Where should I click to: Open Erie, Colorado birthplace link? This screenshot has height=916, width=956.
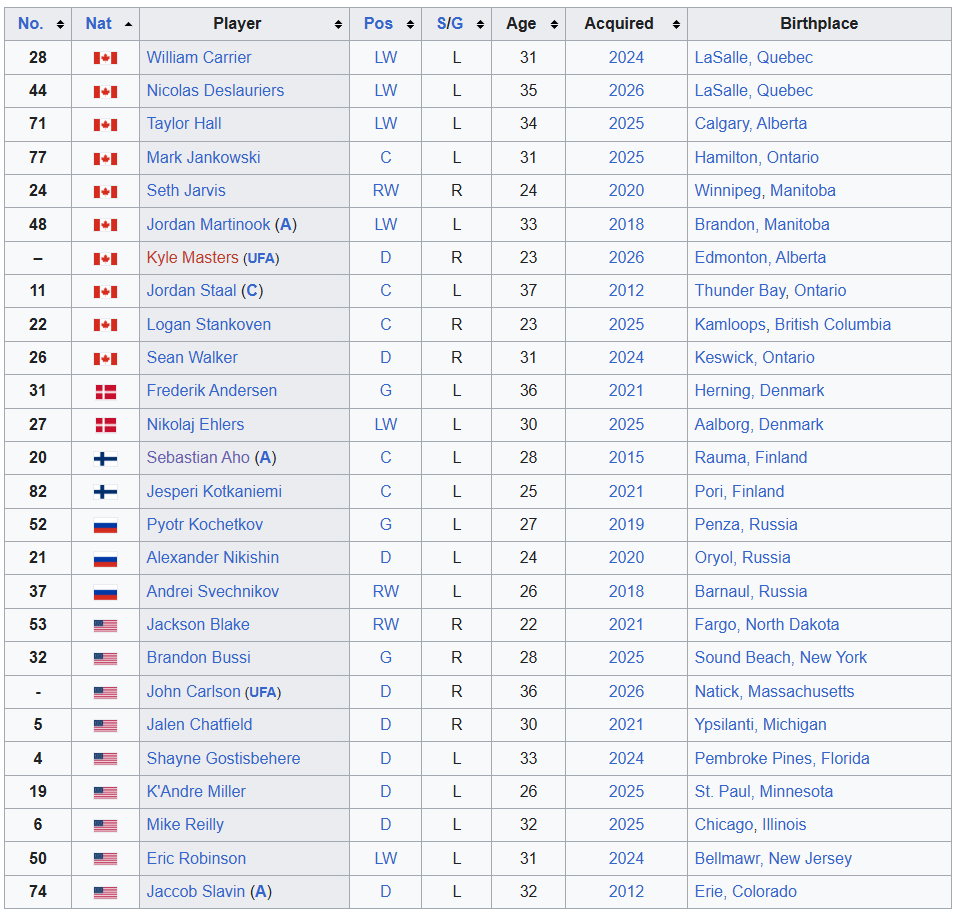point(745,891)
